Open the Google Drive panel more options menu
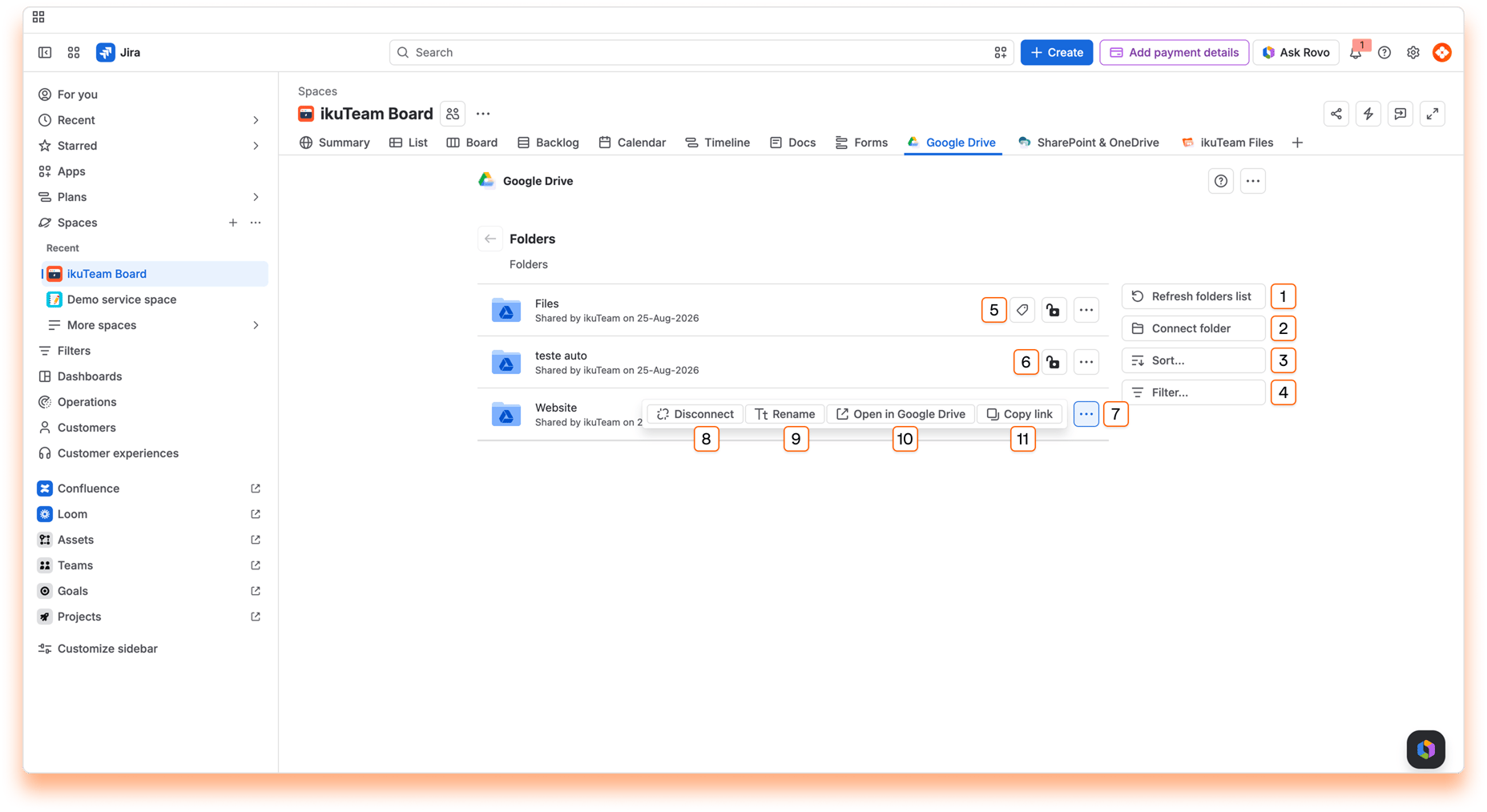 coord(1253,181)
